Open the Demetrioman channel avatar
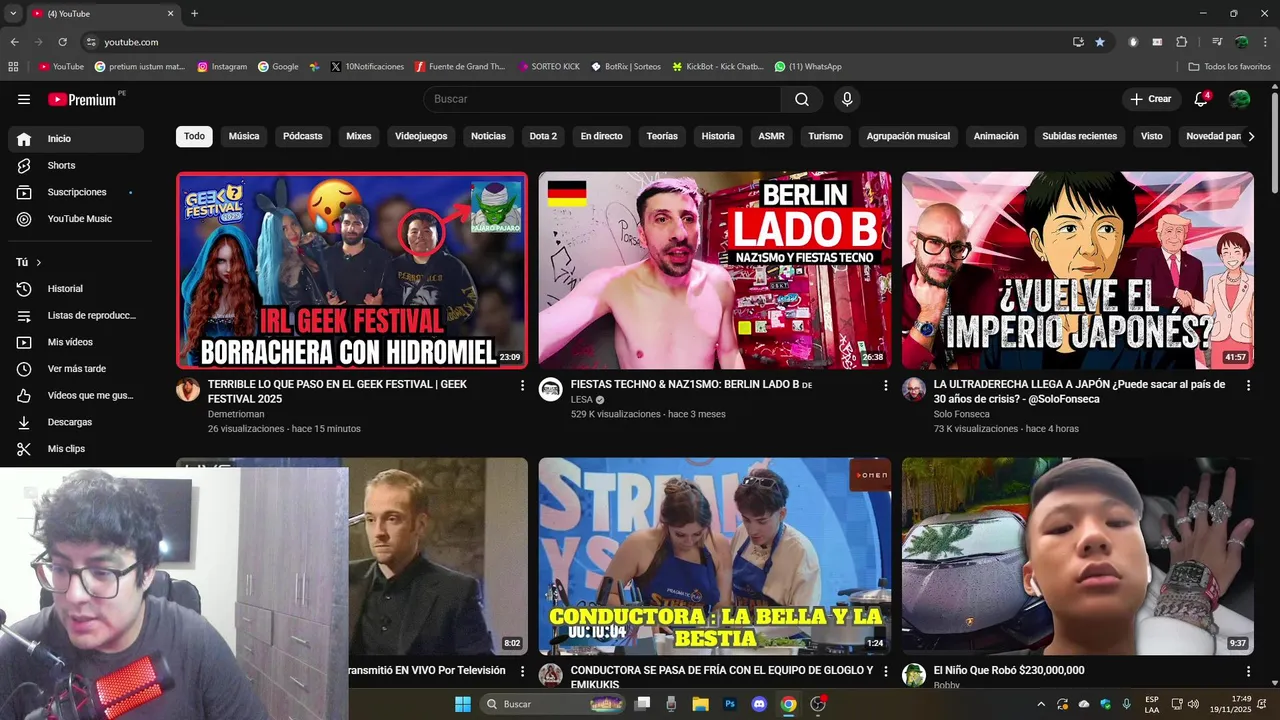The height and width of the screenshot is (720, 1280). (x=188, y=390)
